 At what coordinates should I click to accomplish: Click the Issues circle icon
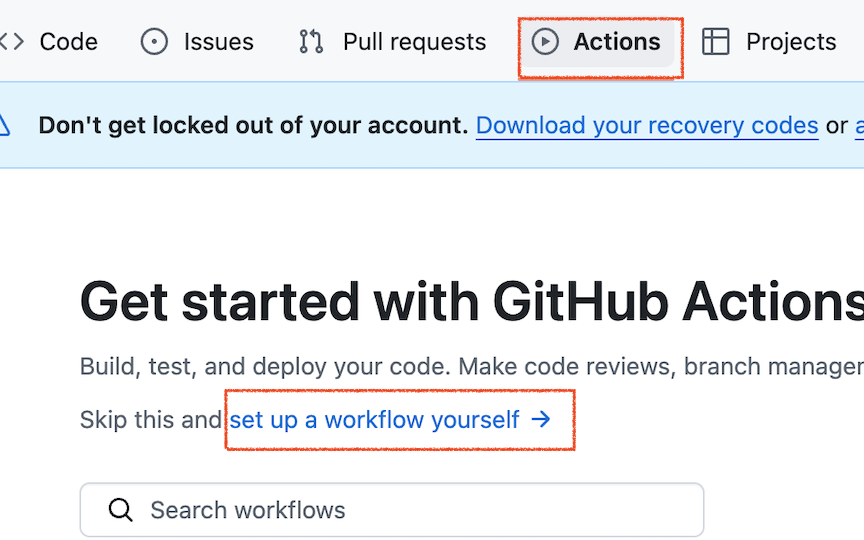[x=154, y=42]
